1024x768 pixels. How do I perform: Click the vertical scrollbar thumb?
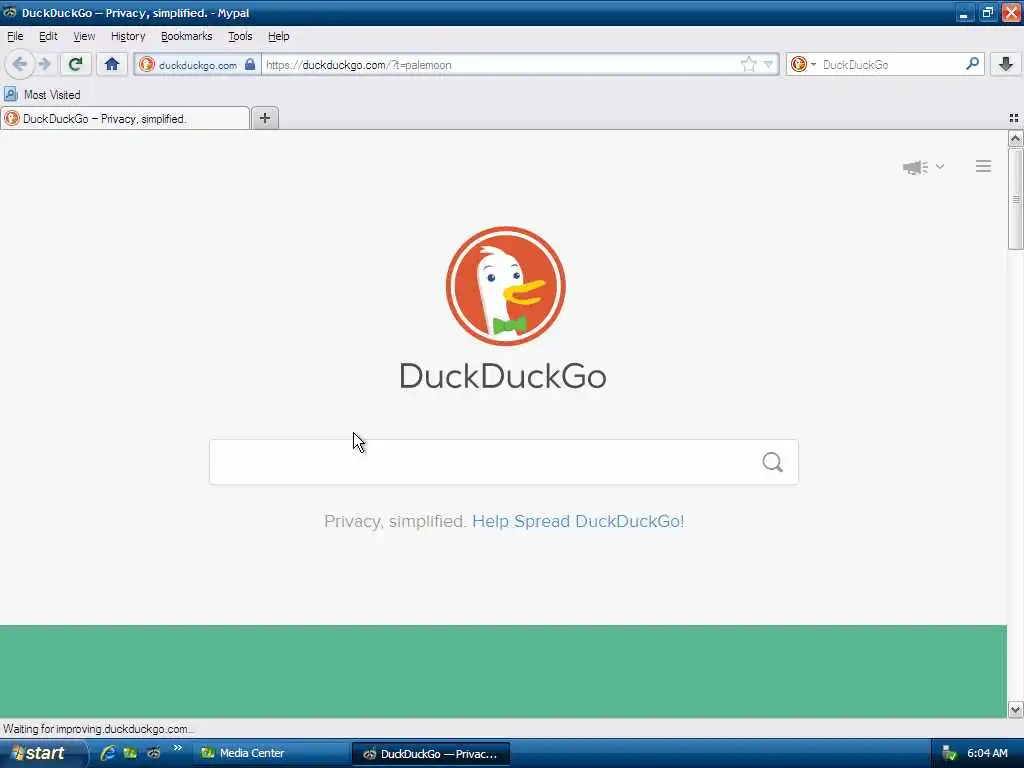1015,199
